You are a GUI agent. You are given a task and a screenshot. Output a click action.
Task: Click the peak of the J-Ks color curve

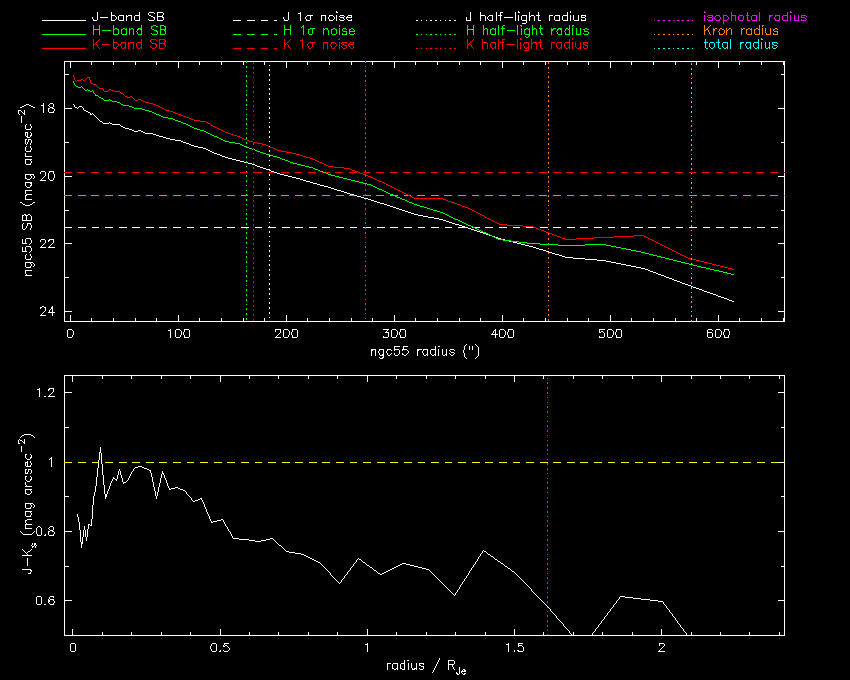100,448
